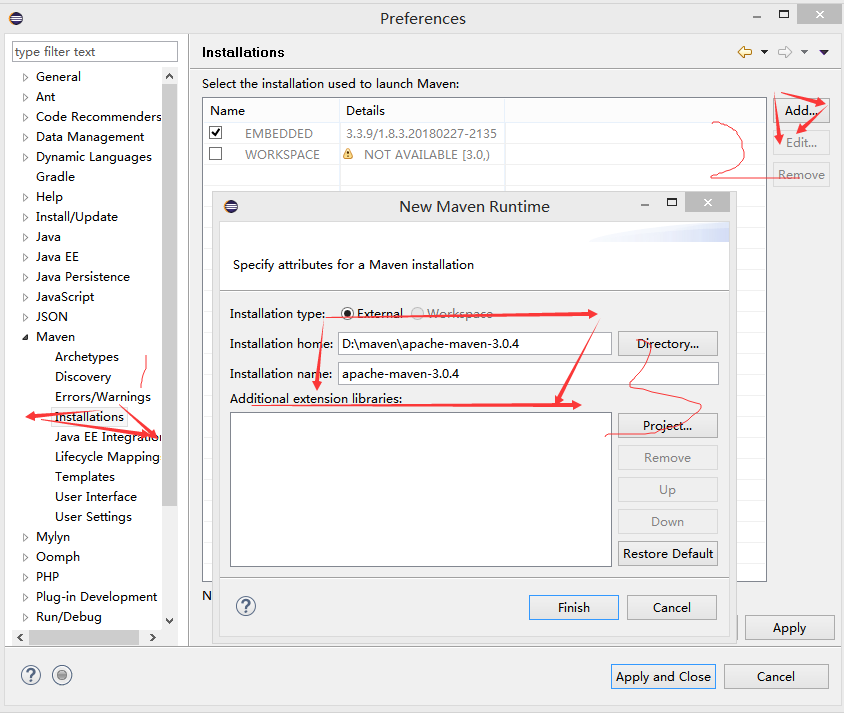The height and width of the screenshot is (713, 844).
Task: Select the External installation type radio
Action: coord(347,313)
